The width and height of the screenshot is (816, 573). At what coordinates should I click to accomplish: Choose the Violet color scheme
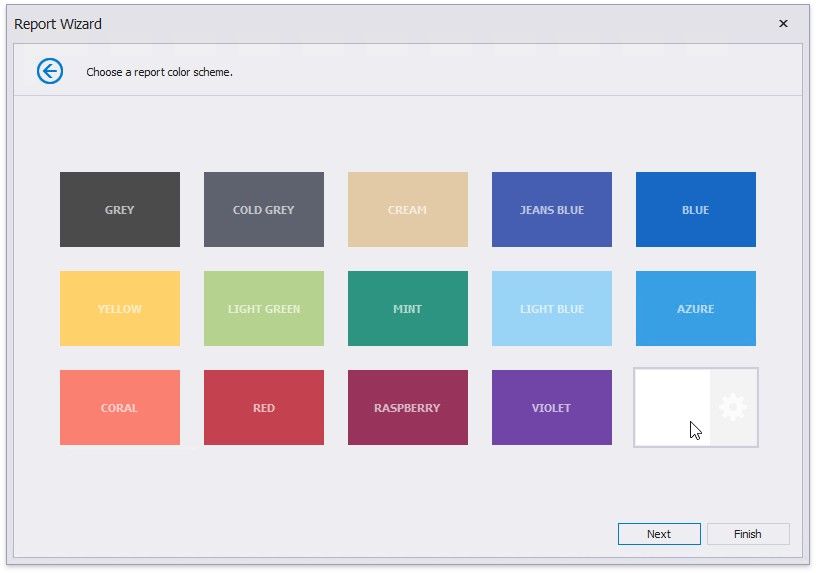(x=552, y=408)
